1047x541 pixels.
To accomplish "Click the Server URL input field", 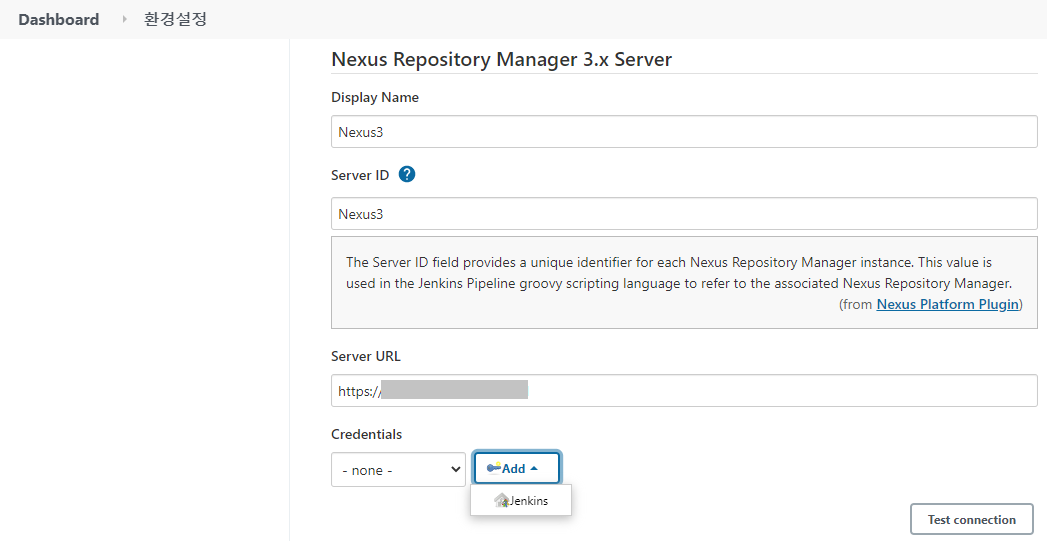I will pos(684,391).
